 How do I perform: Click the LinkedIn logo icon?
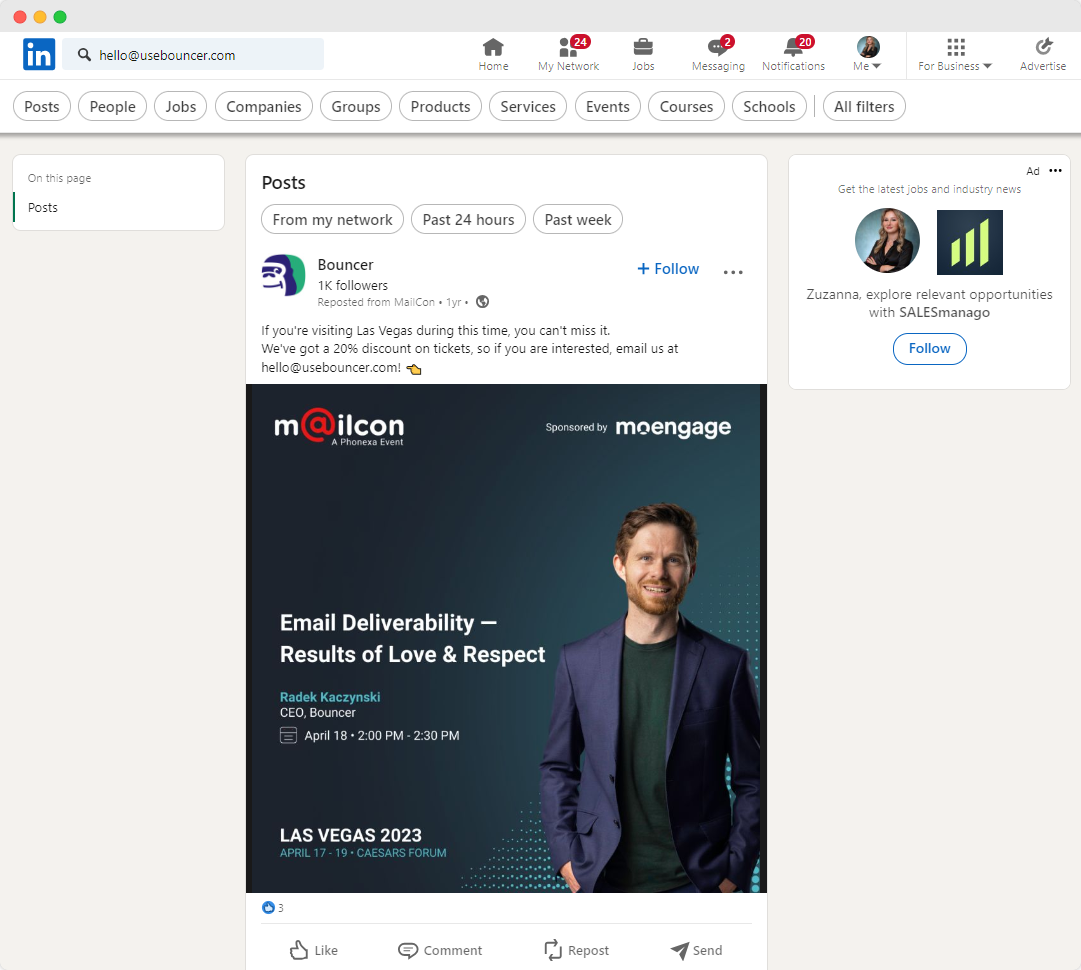pos(39,54)
